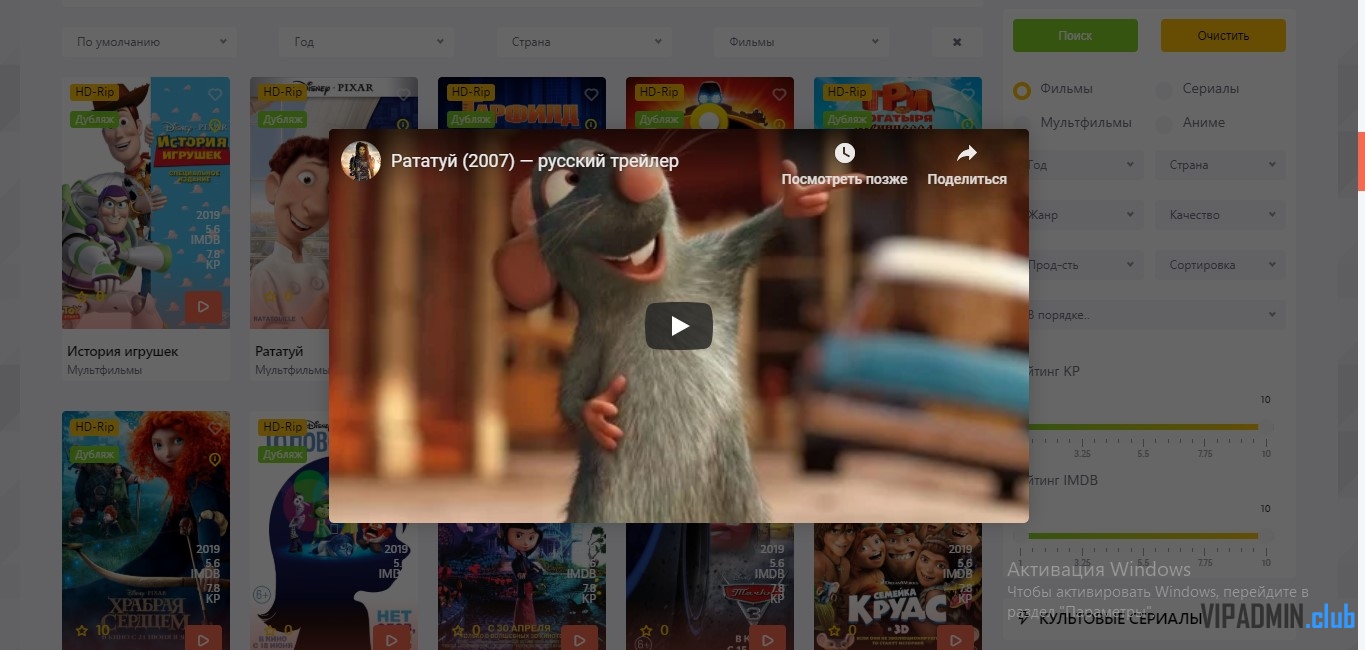1365x650 pixels.
Task: Open the В порядке.. dropdown
Action: tap(1157, 315)
